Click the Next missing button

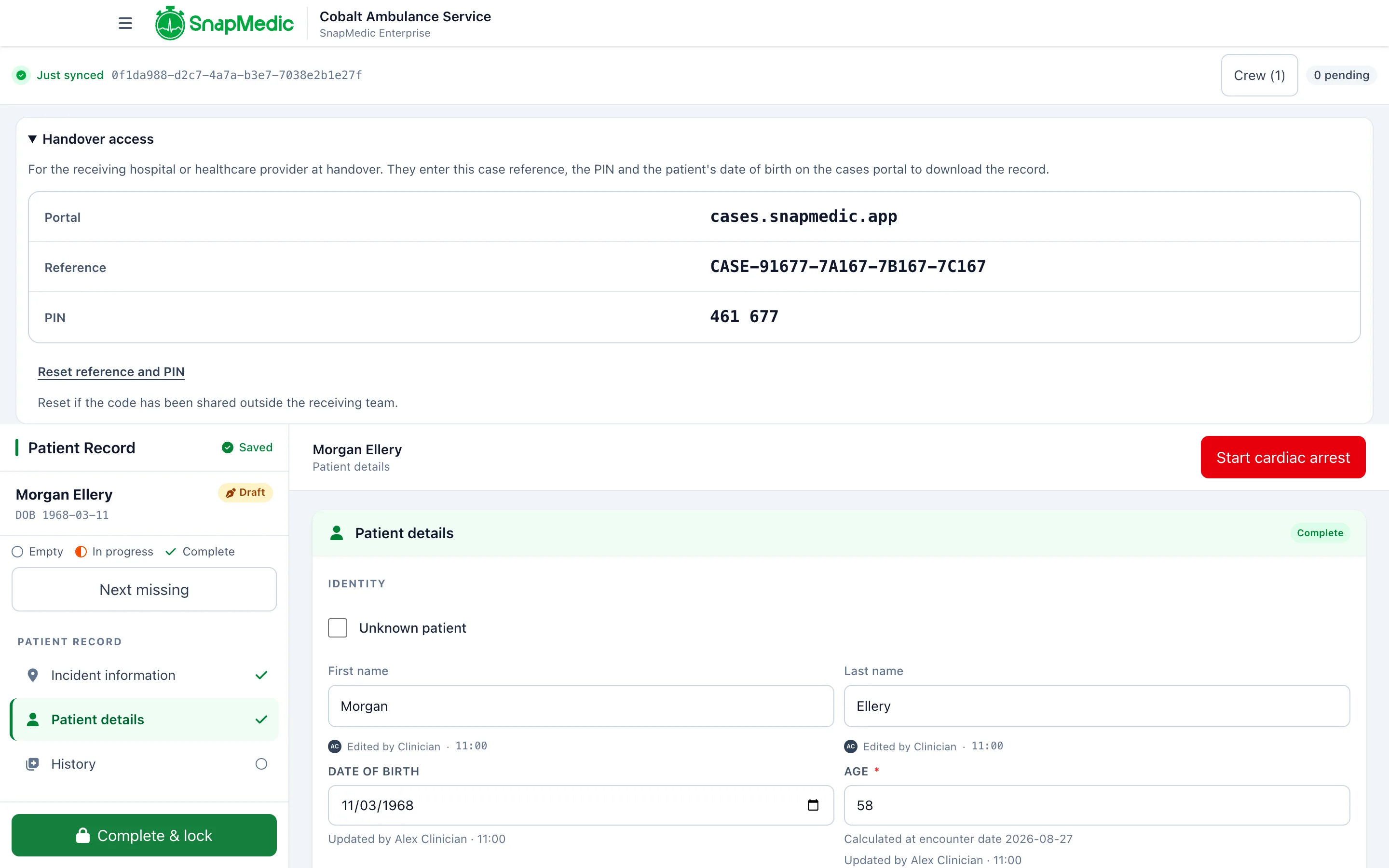144,590
